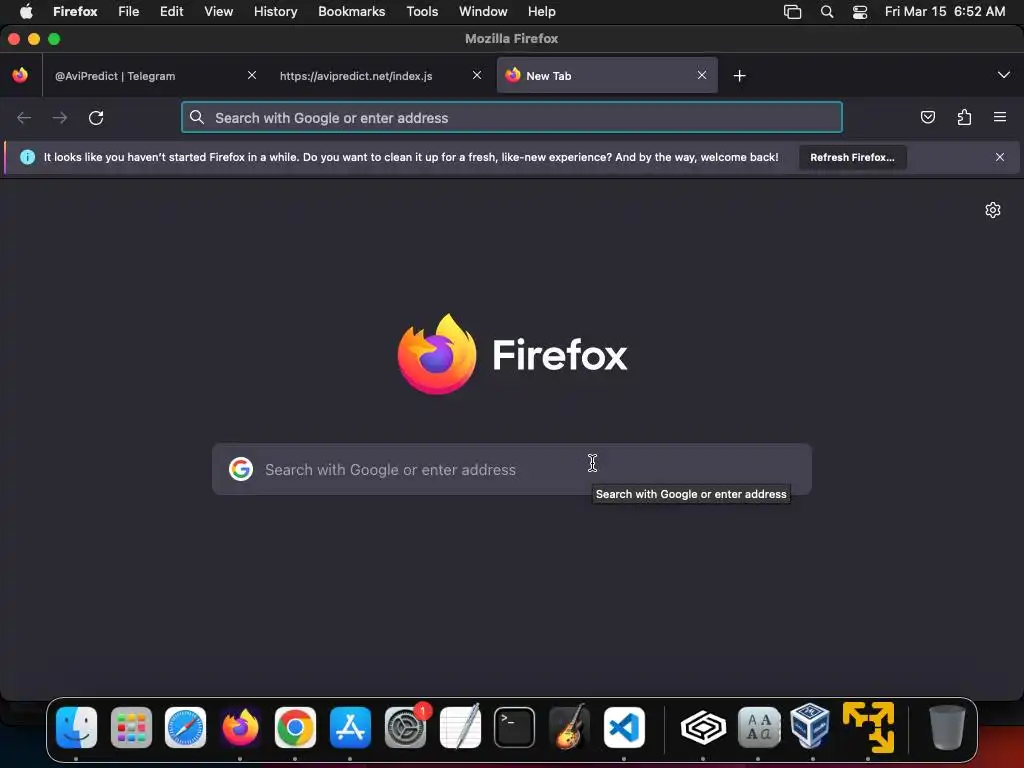Image resolution: width=1024 pixels, height=768 pixels.
Task: Open Control Center in menu bar
Action: (860, 12)
